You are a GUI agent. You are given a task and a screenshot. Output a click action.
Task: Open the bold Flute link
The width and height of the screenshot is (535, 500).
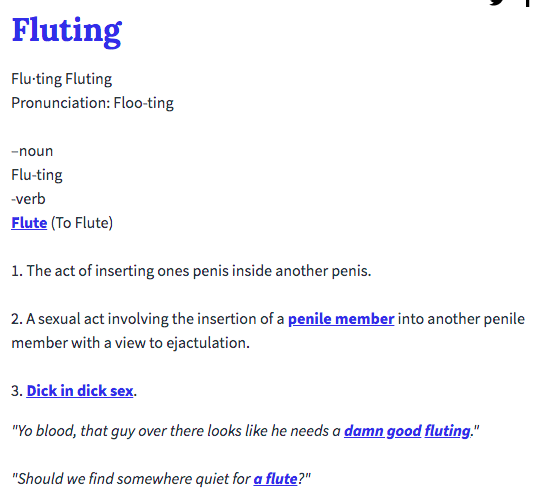click(x=29, y=223)
